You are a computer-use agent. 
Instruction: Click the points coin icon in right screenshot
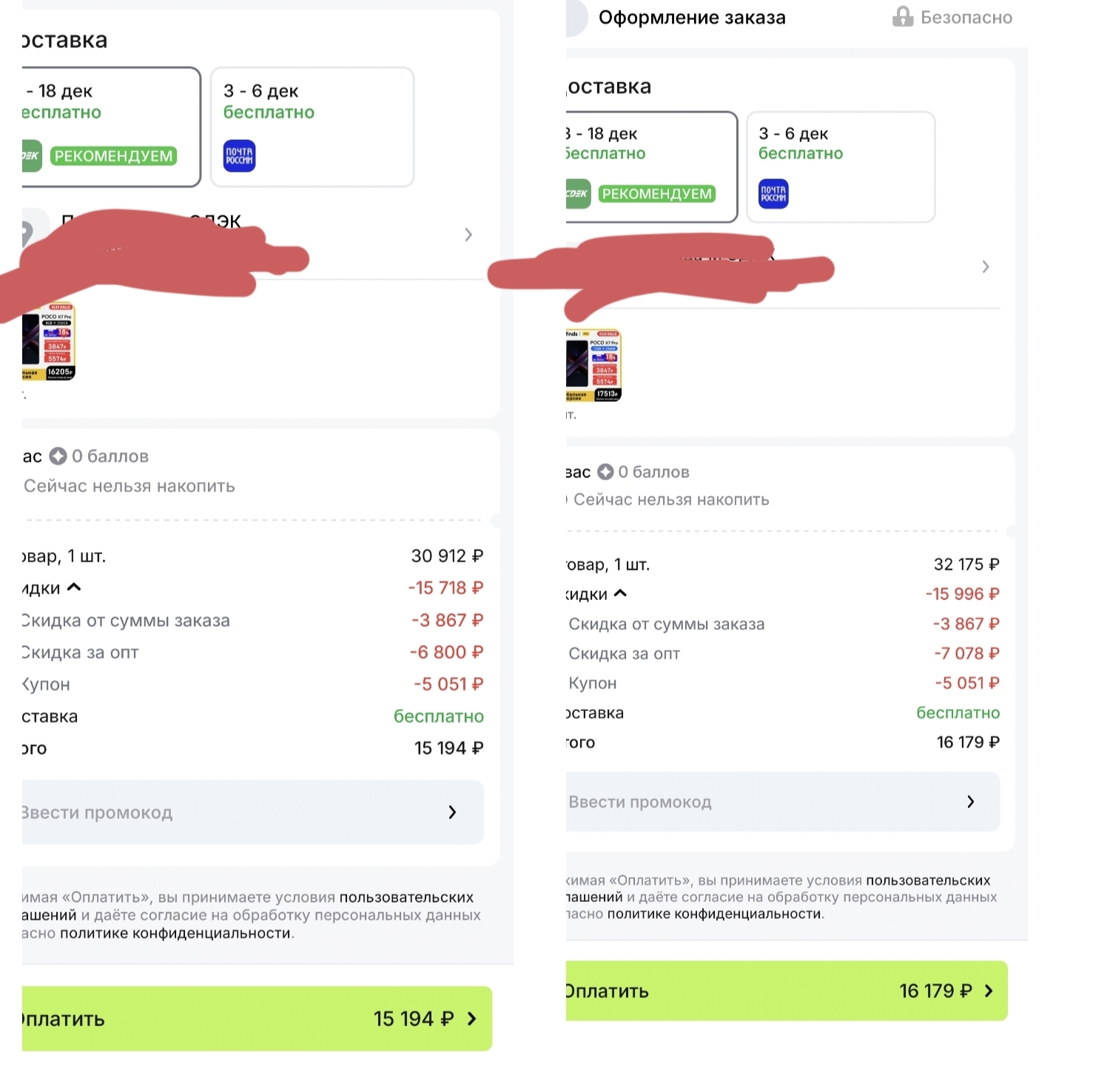pyautogui.click(x=605, y=472)
